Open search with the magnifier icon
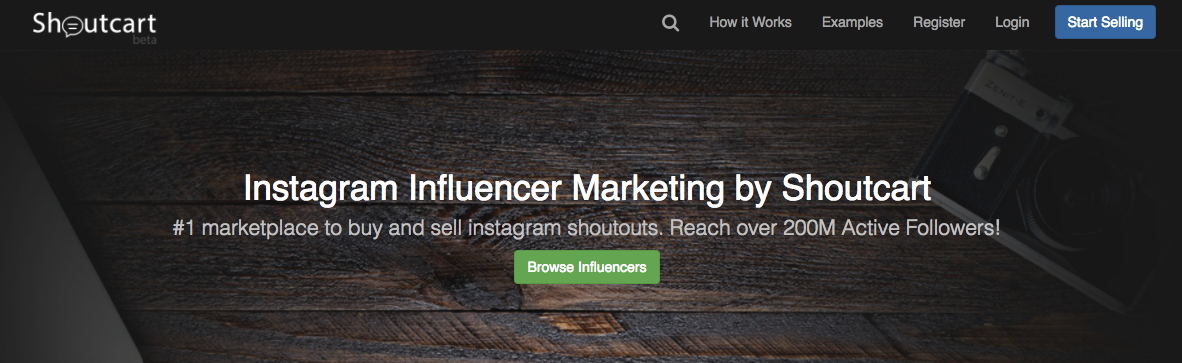This screenshot has height=363, width=1182. 670,23
